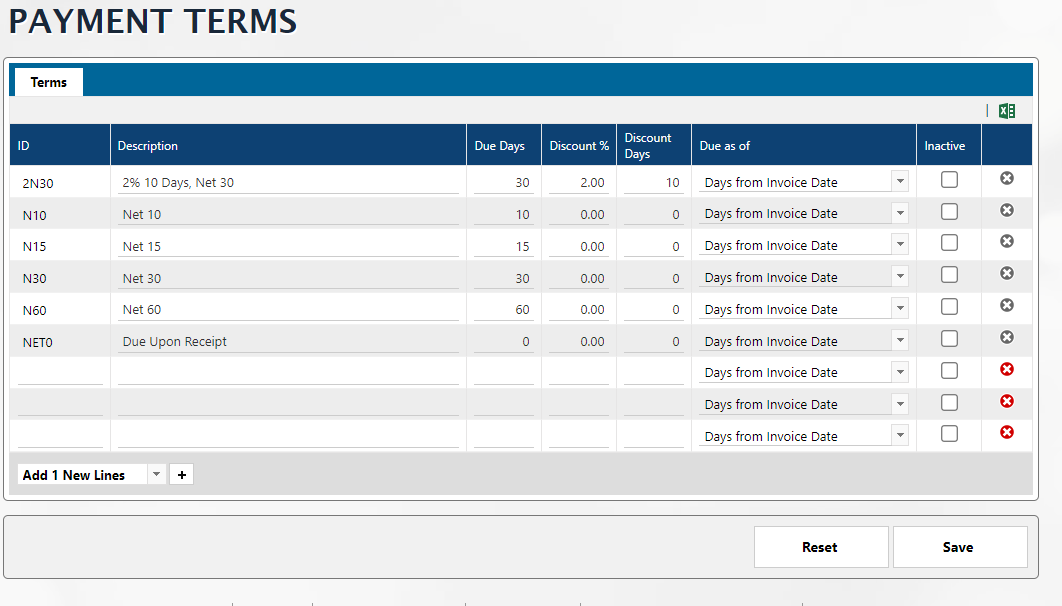Save the payment terms
The width and height of the screenshot is (1062, 606).
click(959, 547)
